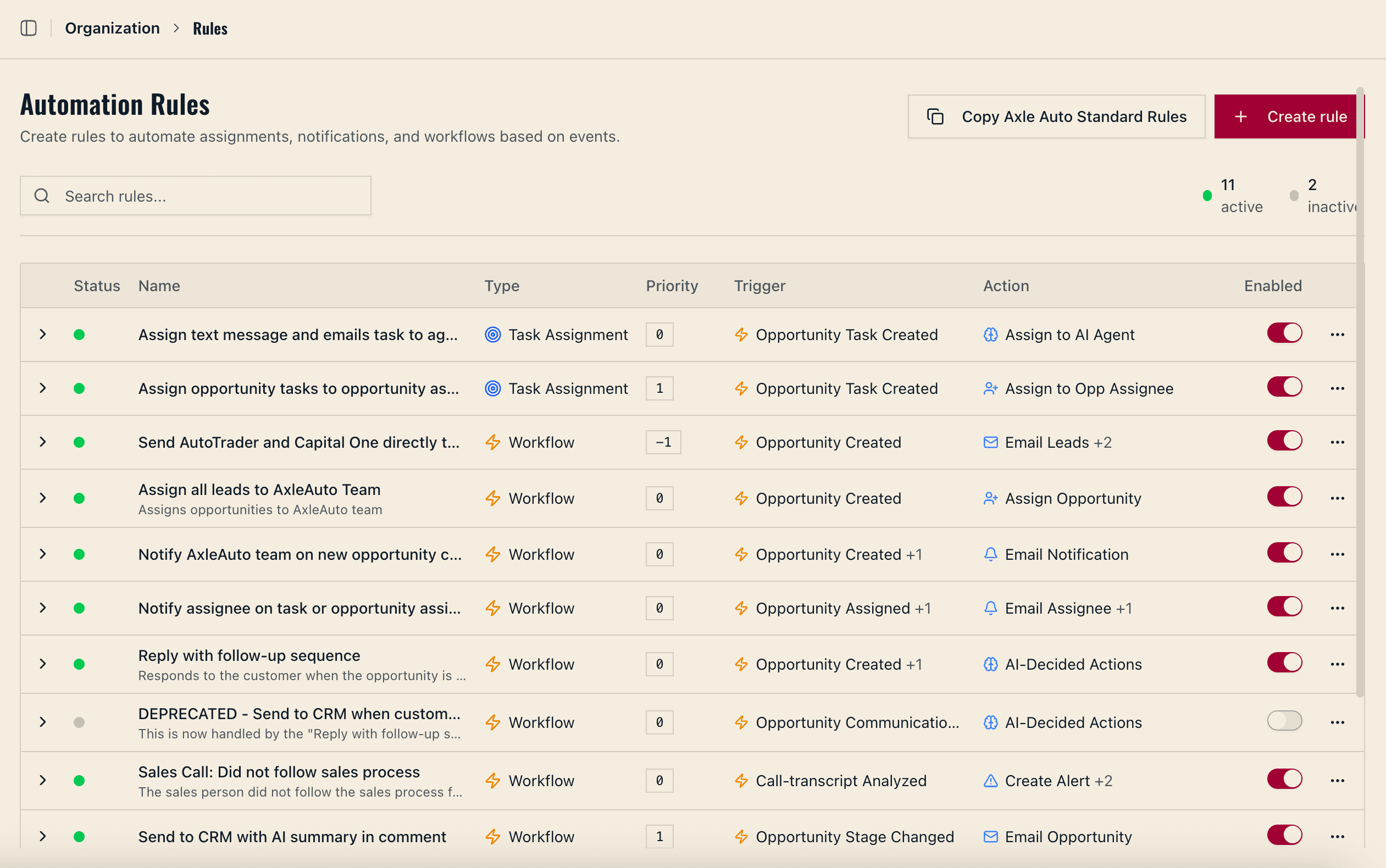Screen dimensions: 1386x868
Task: Click the Create Alert warning triangle icon
Action: click(x=990, y=781)
